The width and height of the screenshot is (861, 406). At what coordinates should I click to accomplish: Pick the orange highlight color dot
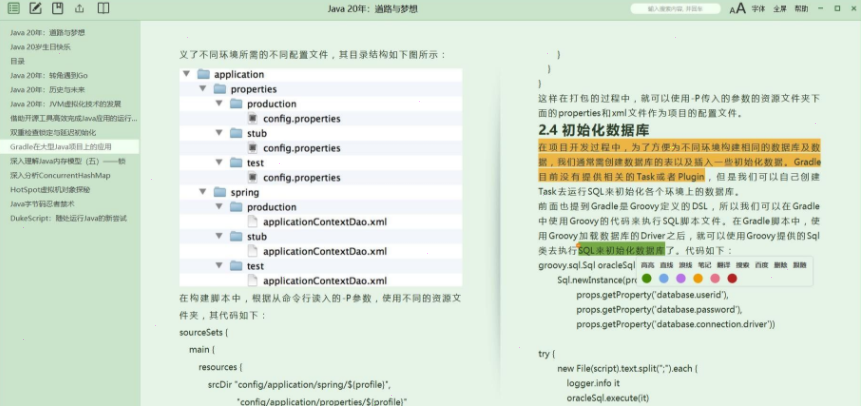pos(698,279)
